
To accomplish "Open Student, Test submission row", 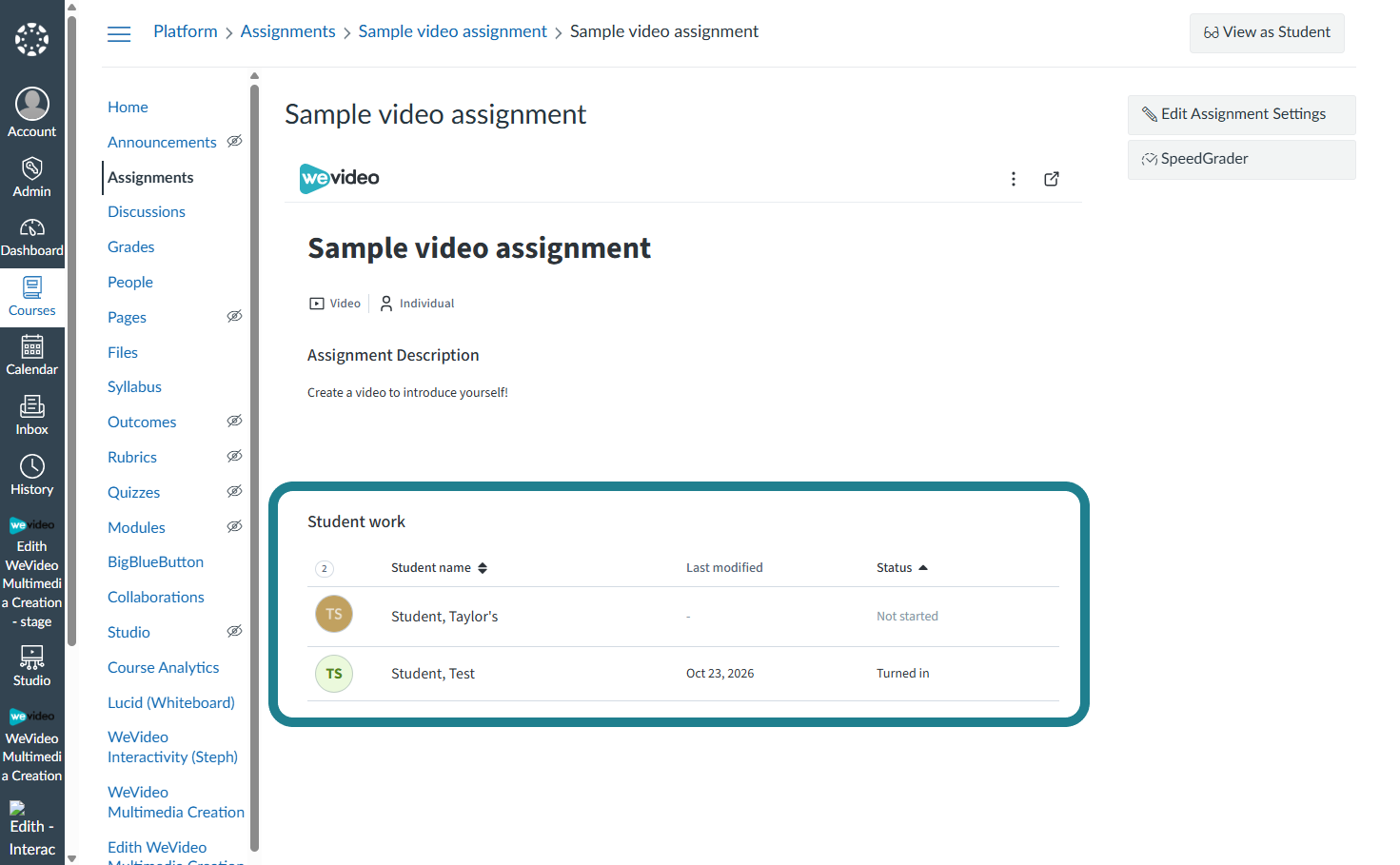I will pos(683,674).
